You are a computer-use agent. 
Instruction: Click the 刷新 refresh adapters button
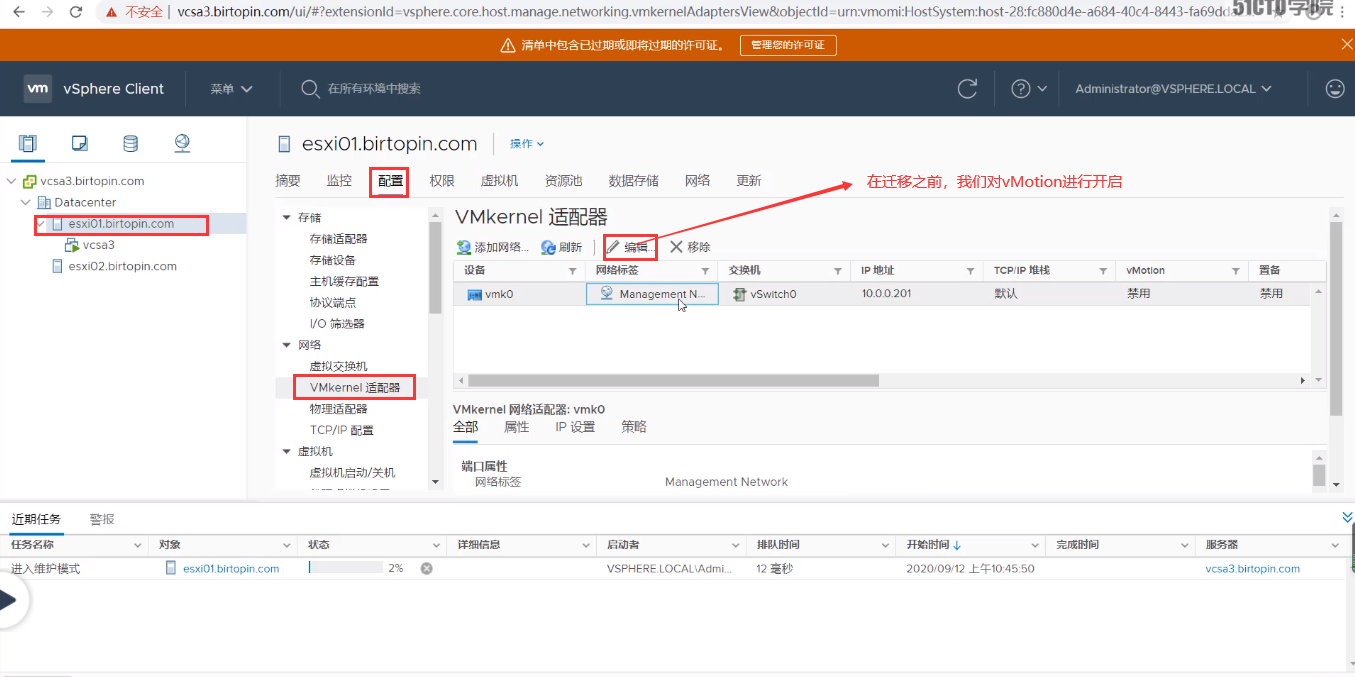tap(562, 247)
